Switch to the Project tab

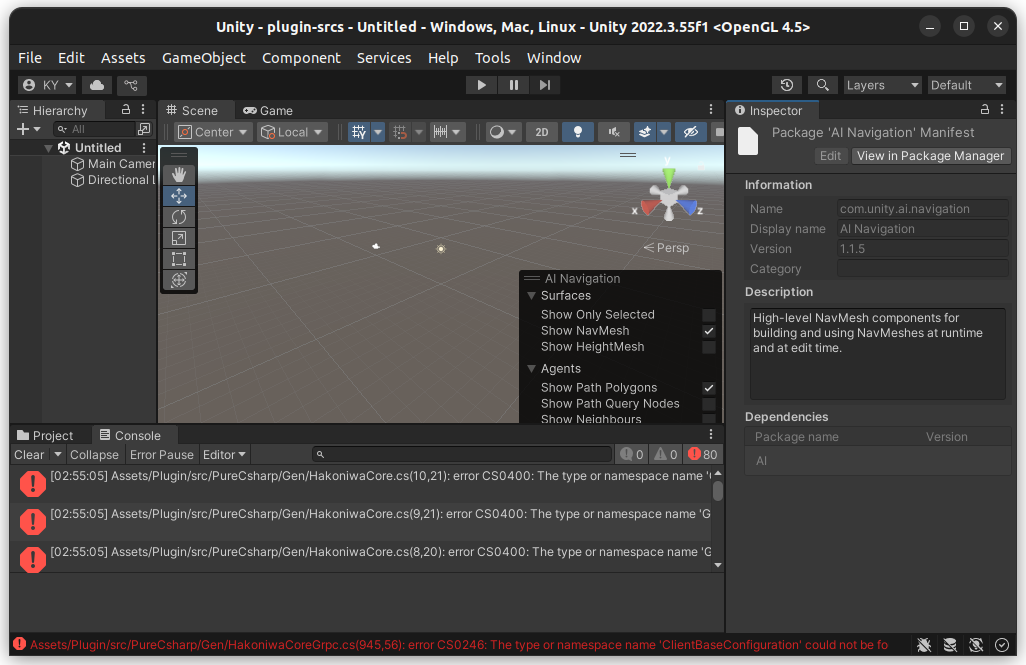click(44, 435)
